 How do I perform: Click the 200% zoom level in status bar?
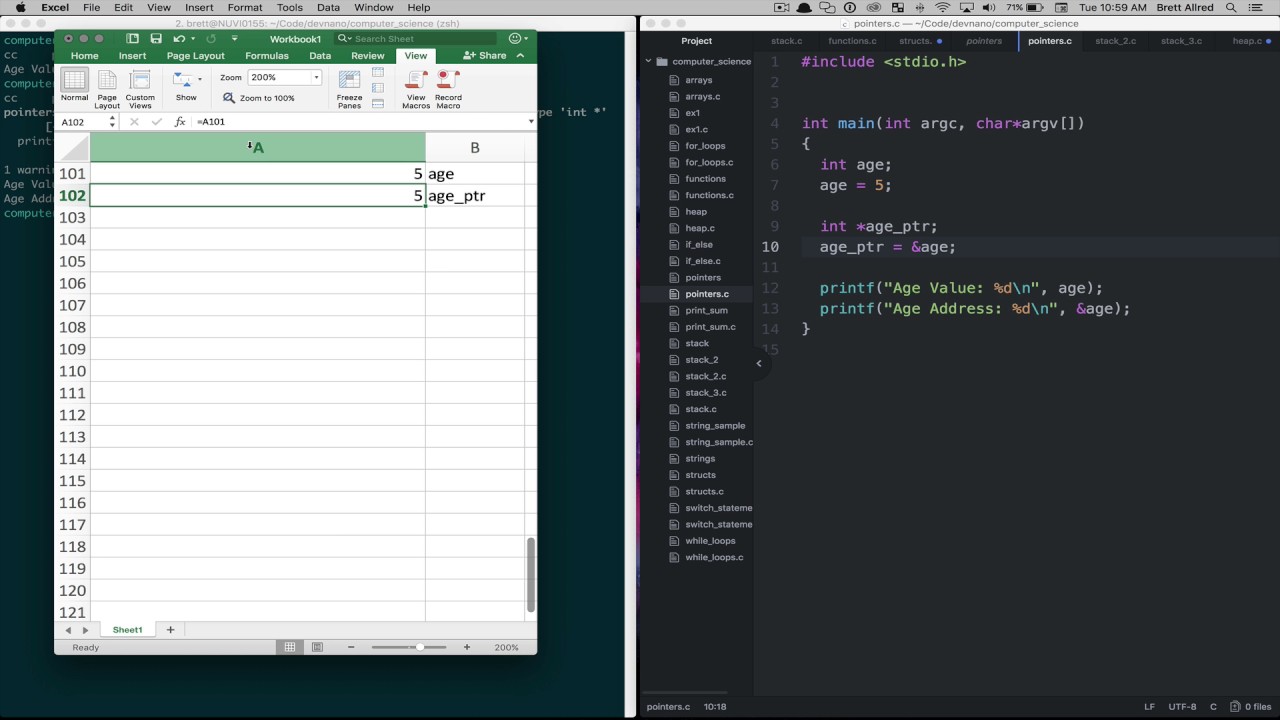507,647
